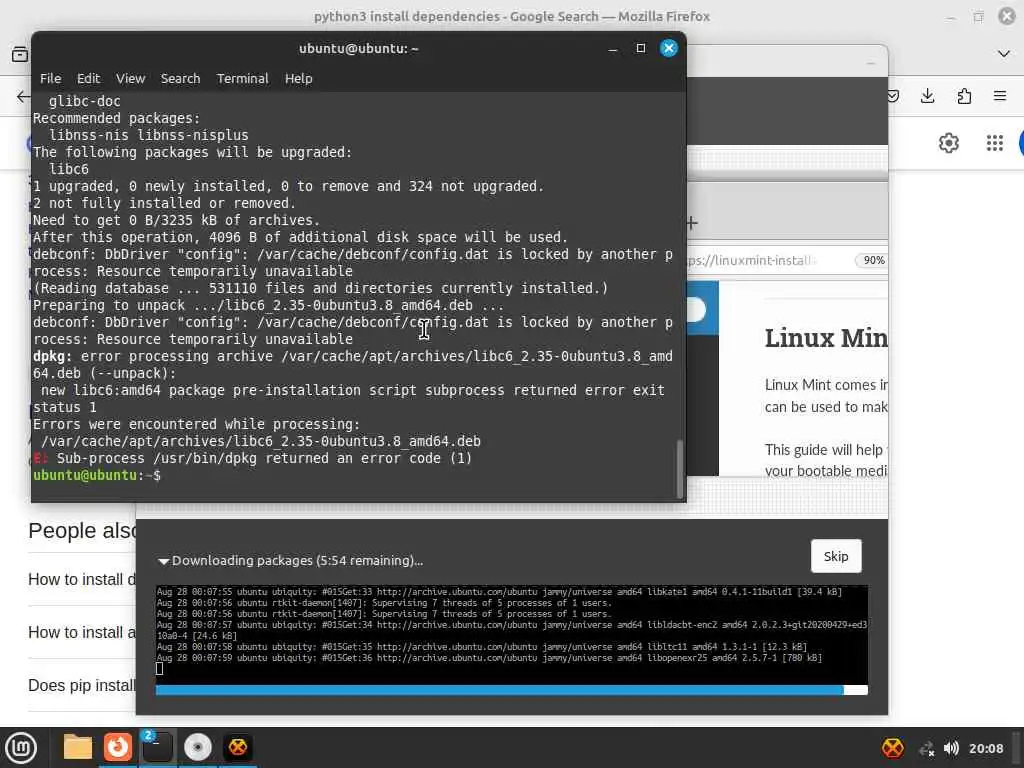Screen dimensions: 1024x768
Task: Click the orange X system tray icon
Action: 893,748
